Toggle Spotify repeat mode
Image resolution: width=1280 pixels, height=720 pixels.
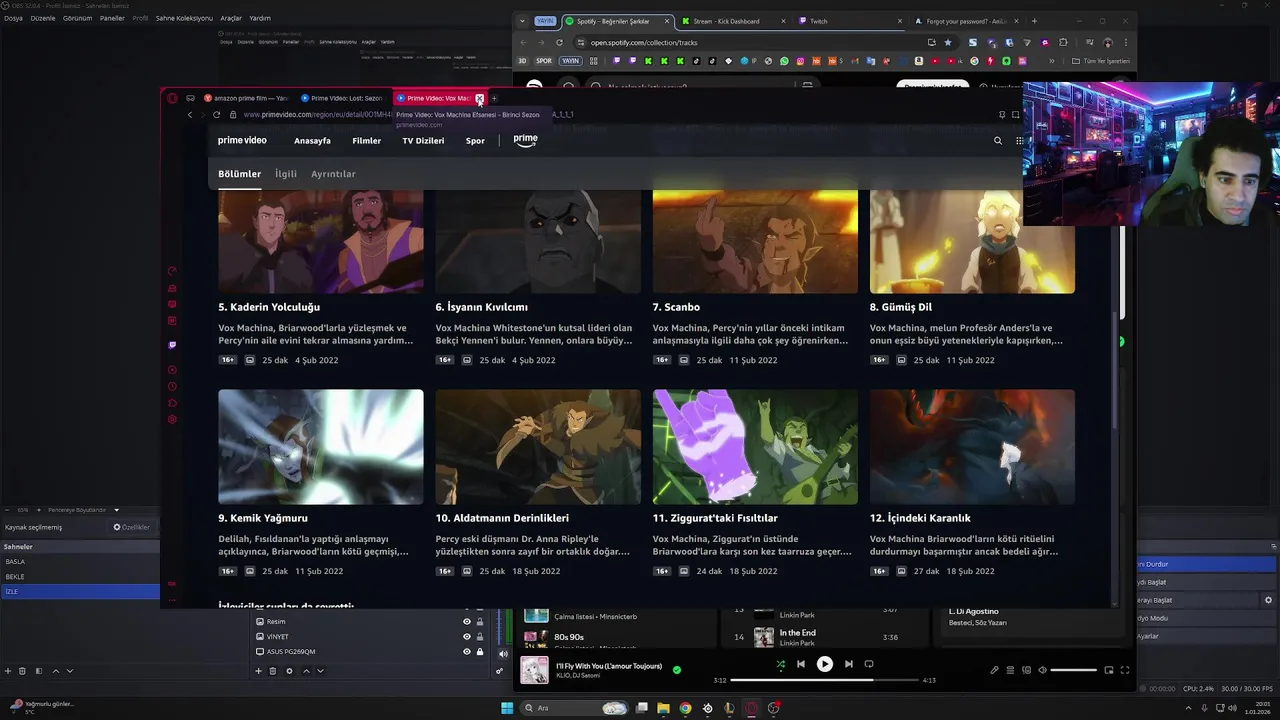(868, 664)
